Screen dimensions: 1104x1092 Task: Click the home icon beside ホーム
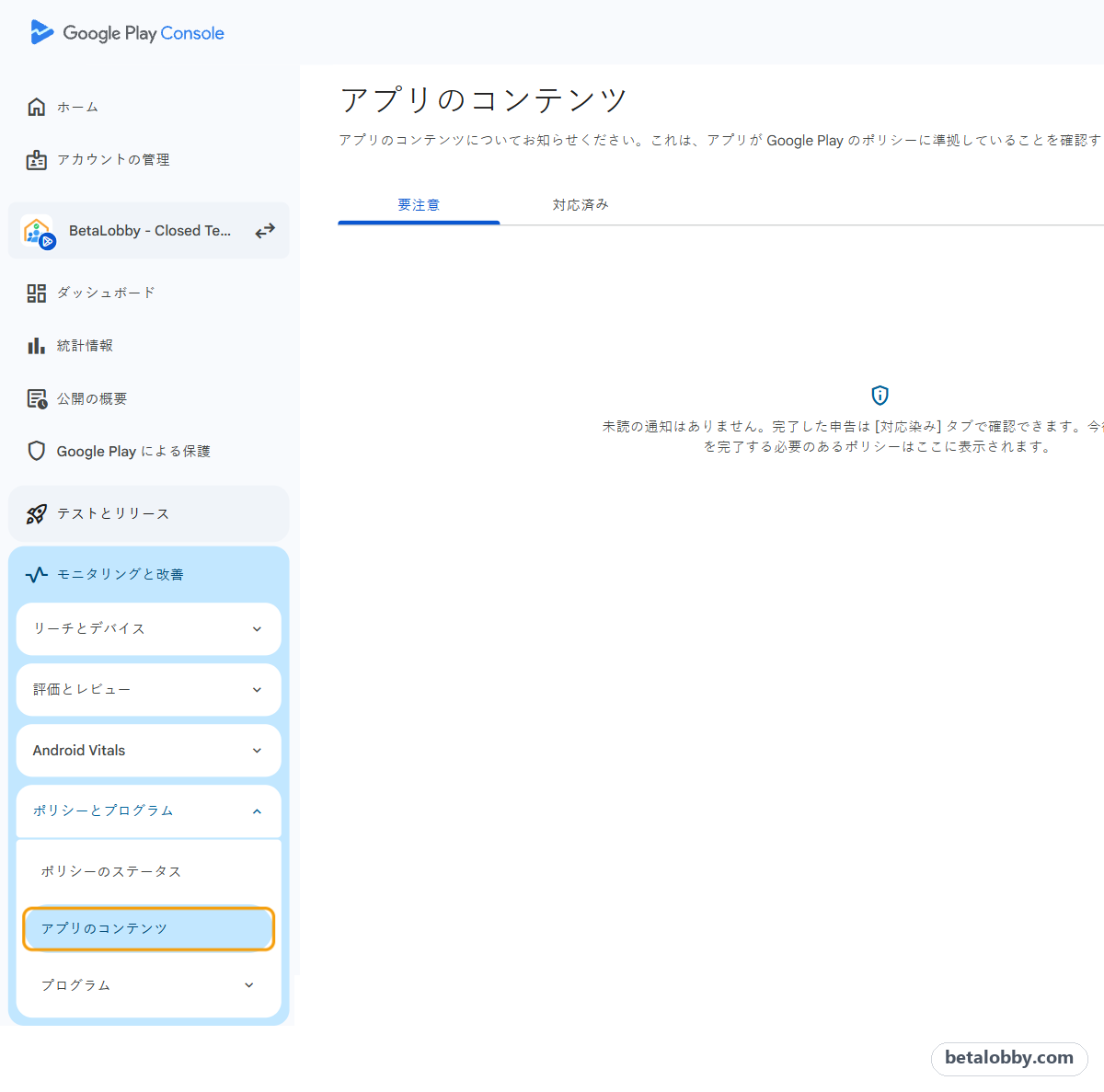(x=37, y=107)
